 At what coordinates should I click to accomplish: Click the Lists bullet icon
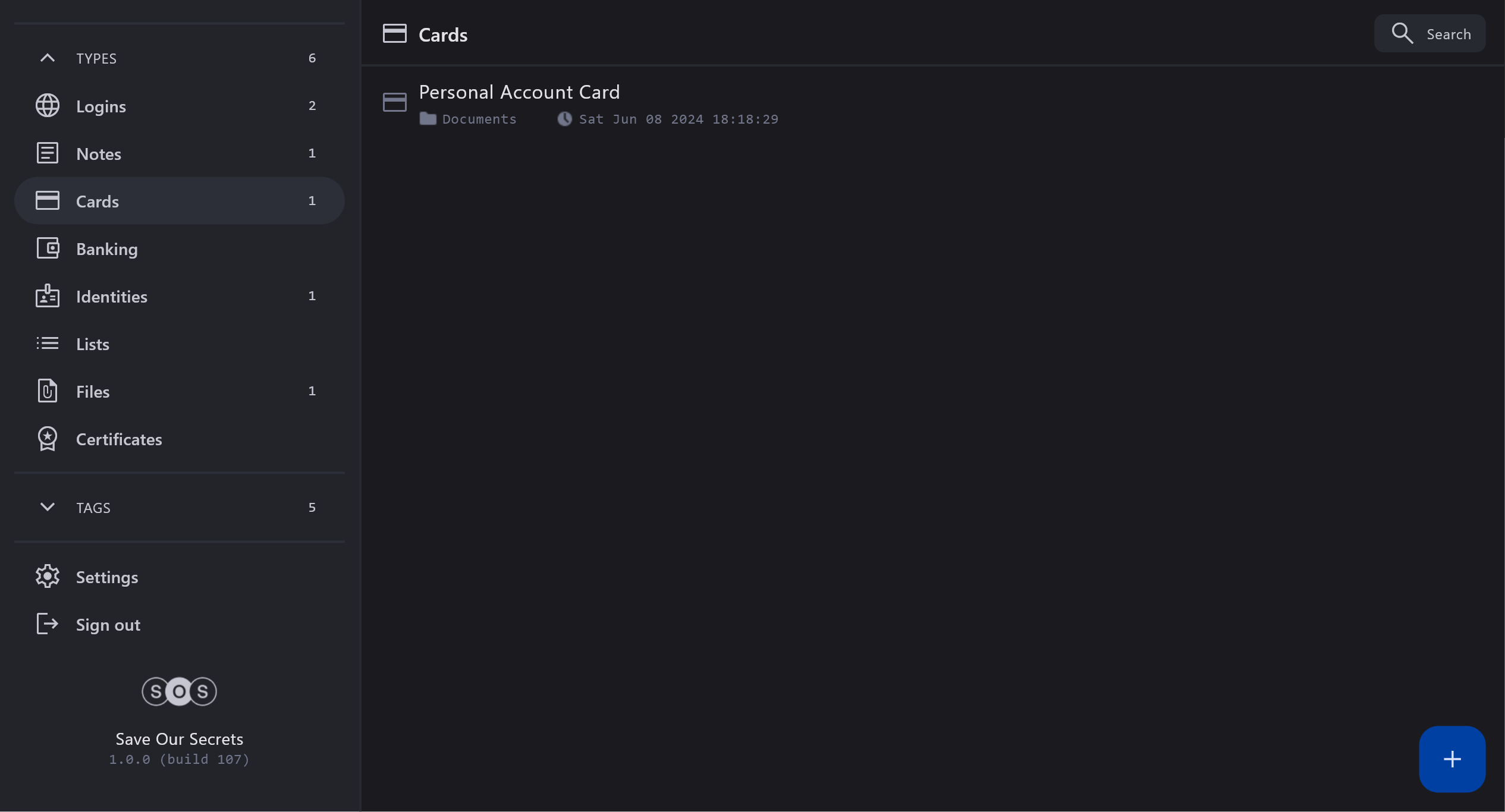pyautogui.click(x=48, y=344)
